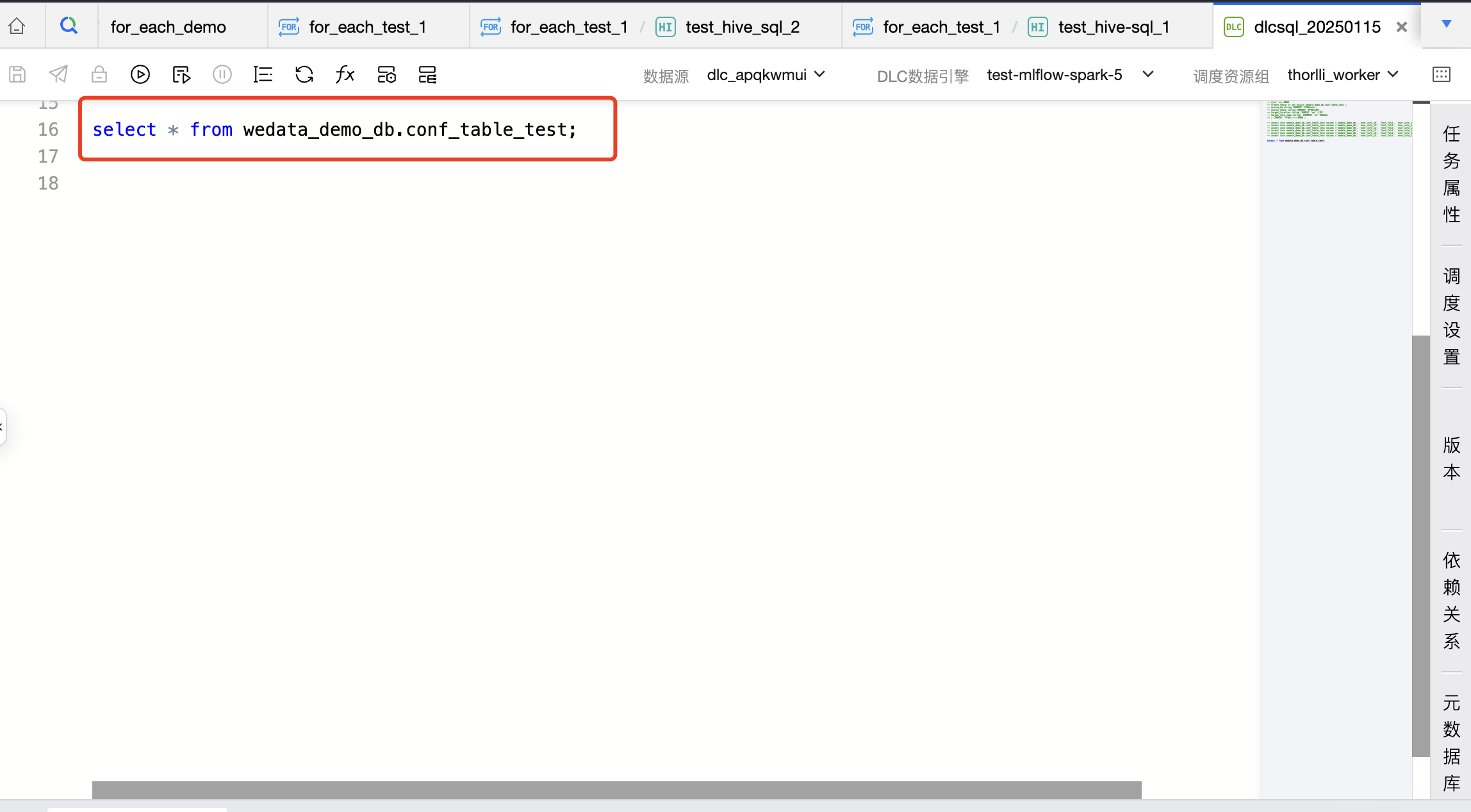
Task: Click the search magnifier icon
Action: (x=69, y=26)
